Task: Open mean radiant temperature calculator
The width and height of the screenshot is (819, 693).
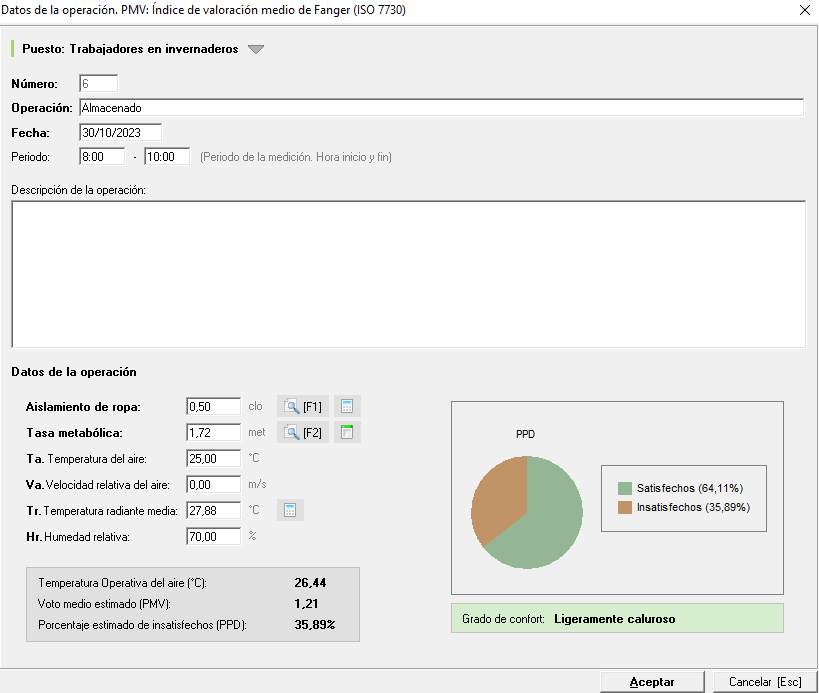Action: (290, 510)
